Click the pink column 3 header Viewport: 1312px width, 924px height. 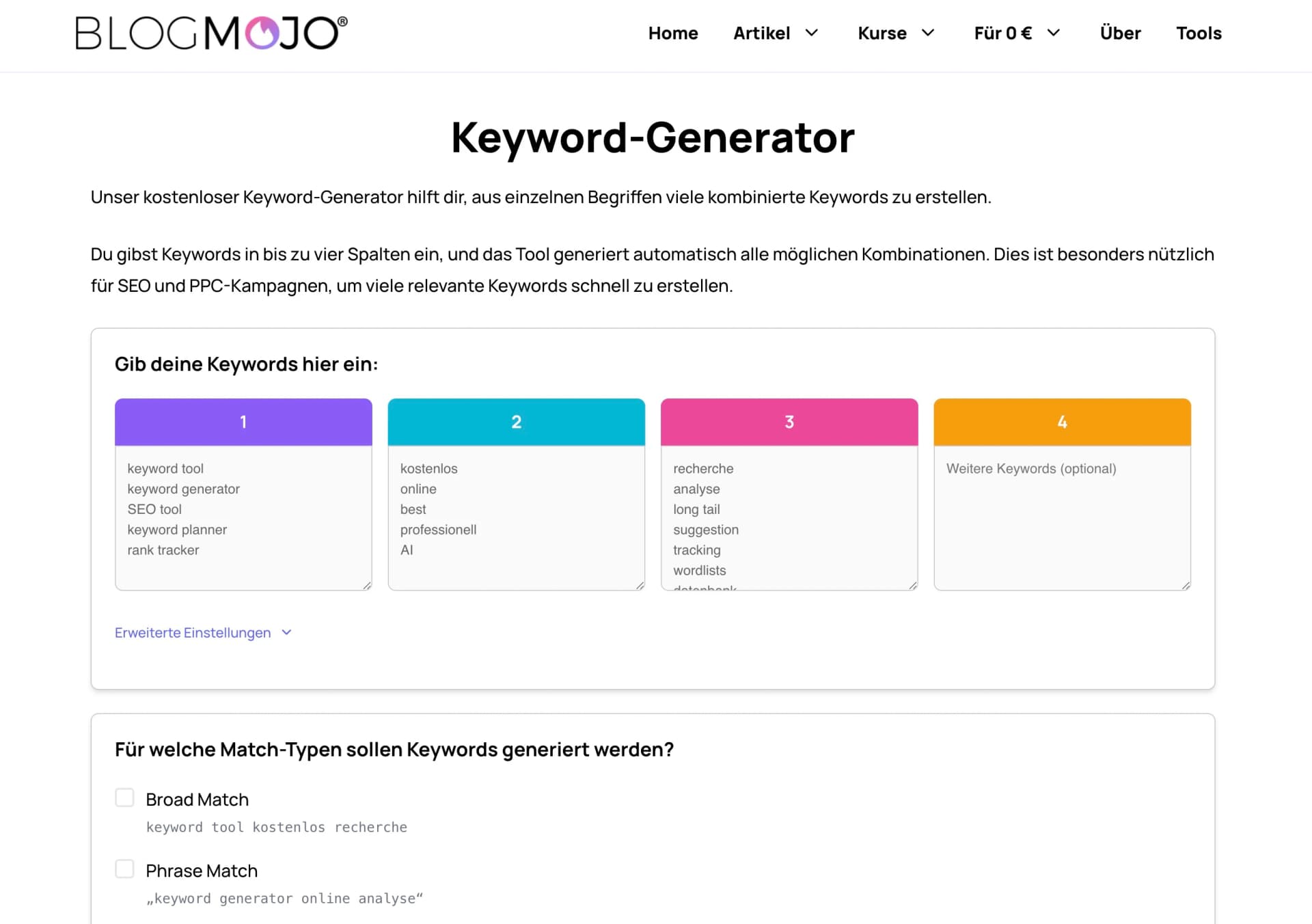point(789,422)
